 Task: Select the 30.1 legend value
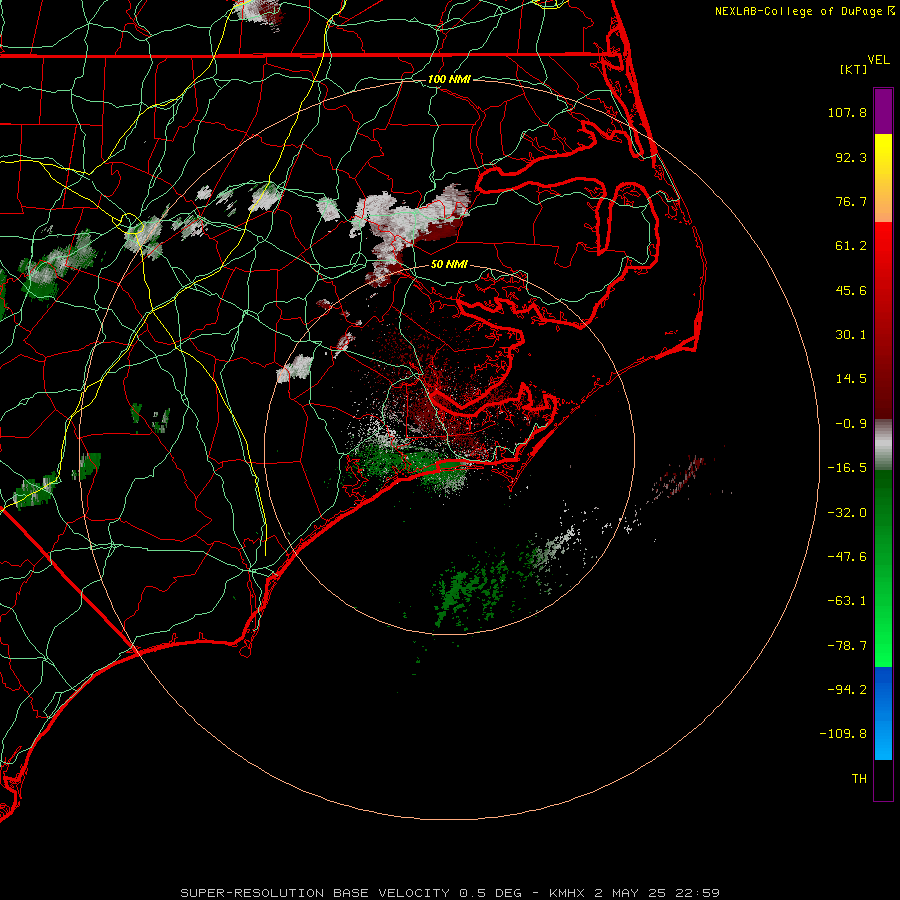pyautogui.click(x=851, y=335)
